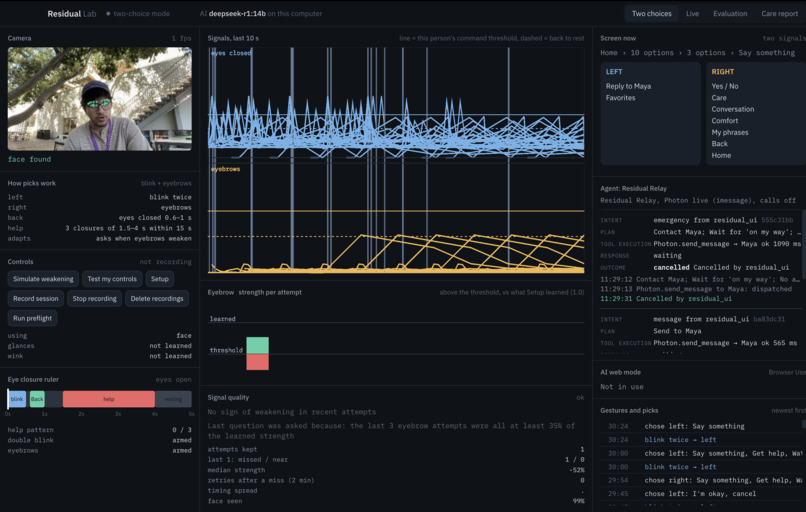
Task: Click the wink not learned status
Action: tap(170, 356)
